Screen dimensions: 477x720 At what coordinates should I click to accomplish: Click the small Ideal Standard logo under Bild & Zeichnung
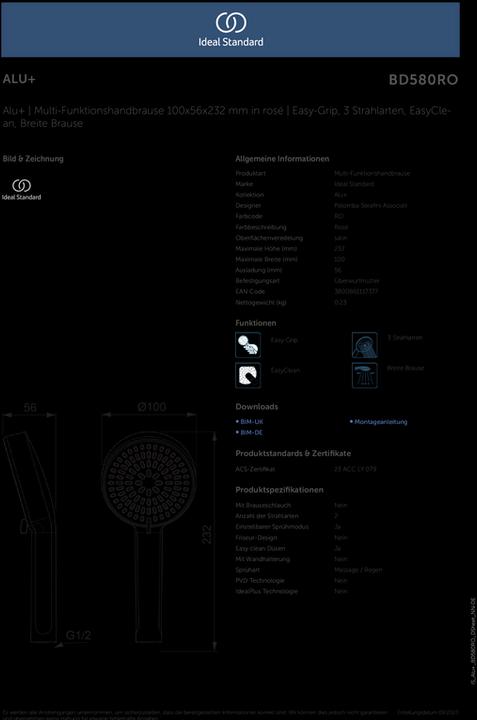(22, 189)
